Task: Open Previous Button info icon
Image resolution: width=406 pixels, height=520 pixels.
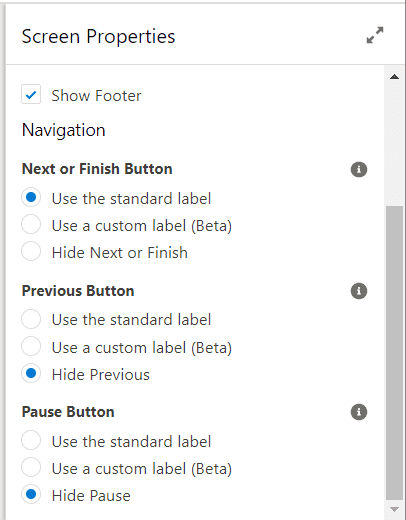Action: [x=359, y=291]
